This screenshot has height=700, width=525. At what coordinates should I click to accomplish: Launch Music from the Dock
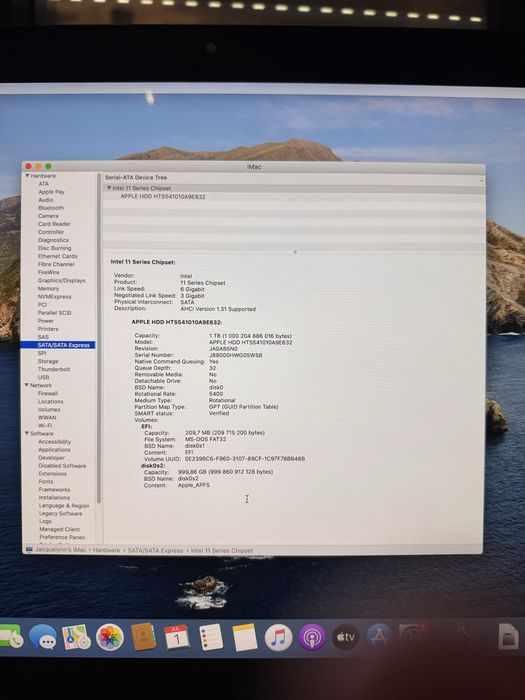(x=278, y=637)
